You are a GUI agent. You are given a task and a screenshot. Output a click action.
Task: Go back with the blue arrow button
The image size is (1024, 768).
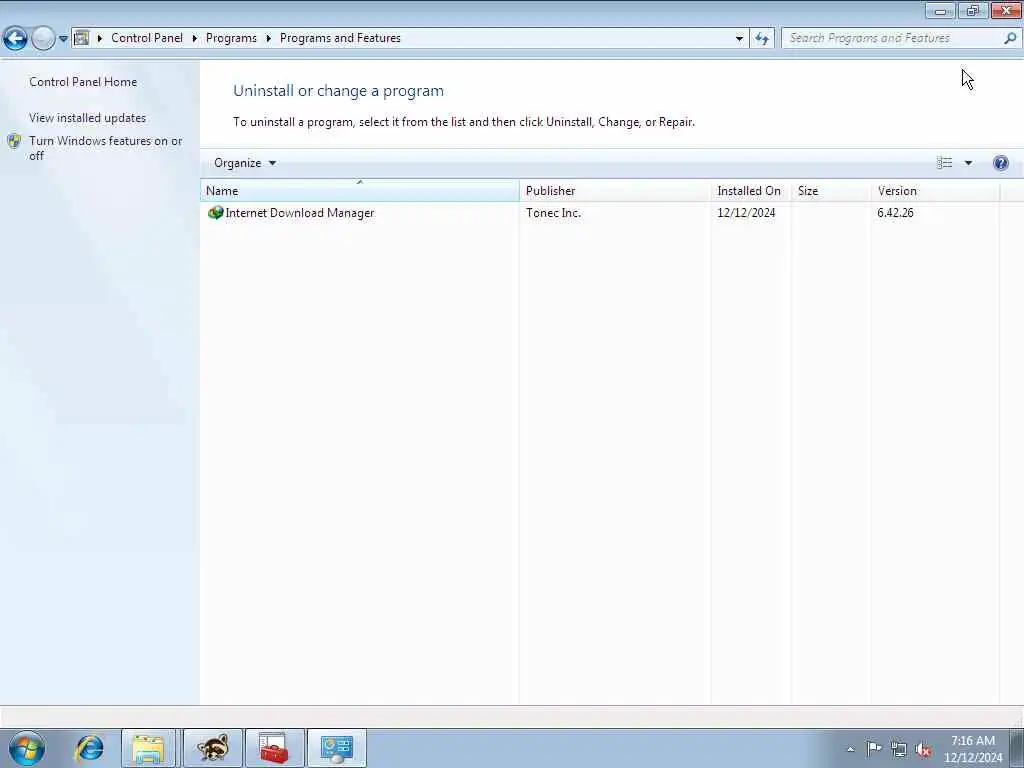coord(15,39)
